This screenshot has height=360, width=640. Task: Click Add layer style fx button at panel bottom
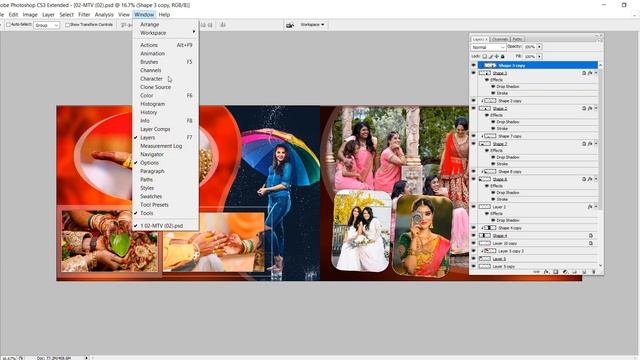[546, 271]
